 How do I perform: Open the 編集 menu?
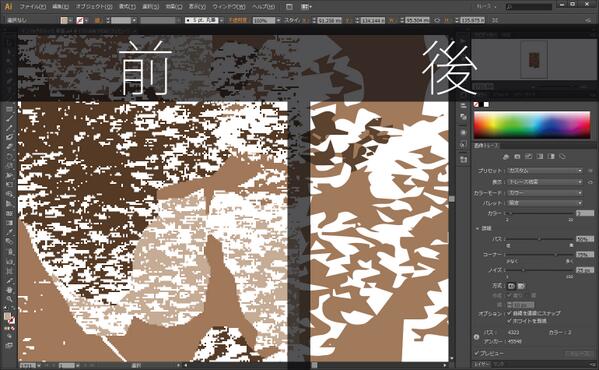coord(60,6)
